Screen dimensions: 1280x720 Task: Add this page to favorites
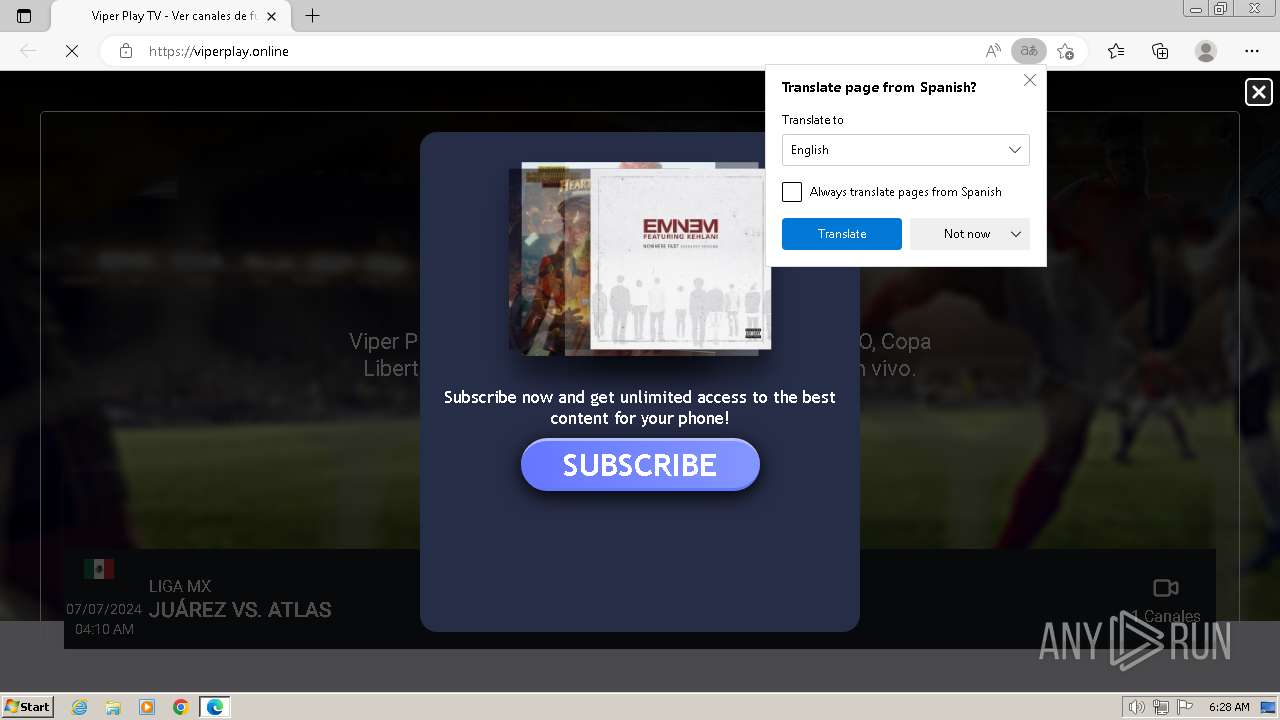tap(1066, 51)
